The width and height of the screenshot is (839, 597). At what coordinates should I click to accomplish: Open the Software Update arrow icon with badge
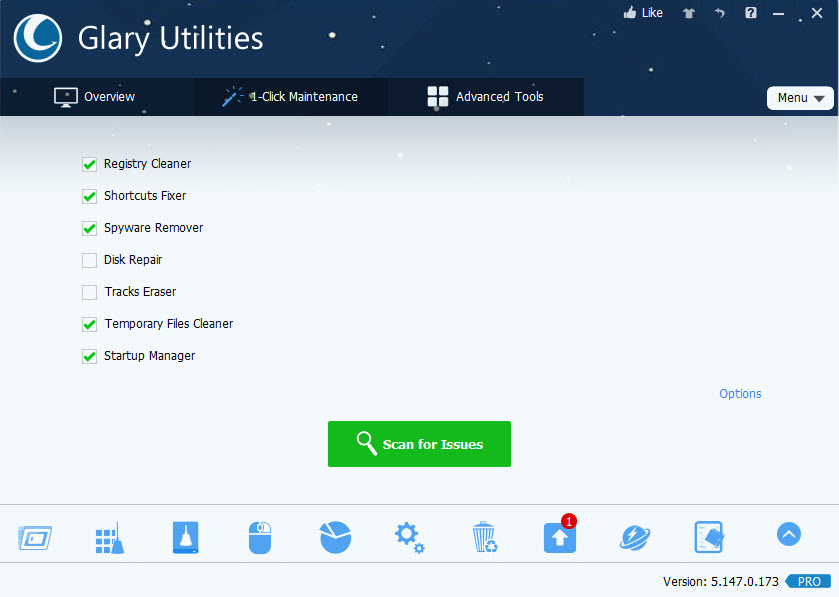(x=560, y=535)
